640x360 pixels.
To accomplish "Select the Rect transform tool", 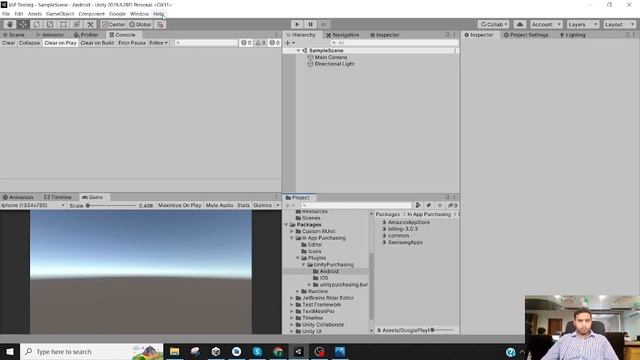I will (x=63, y=24).
